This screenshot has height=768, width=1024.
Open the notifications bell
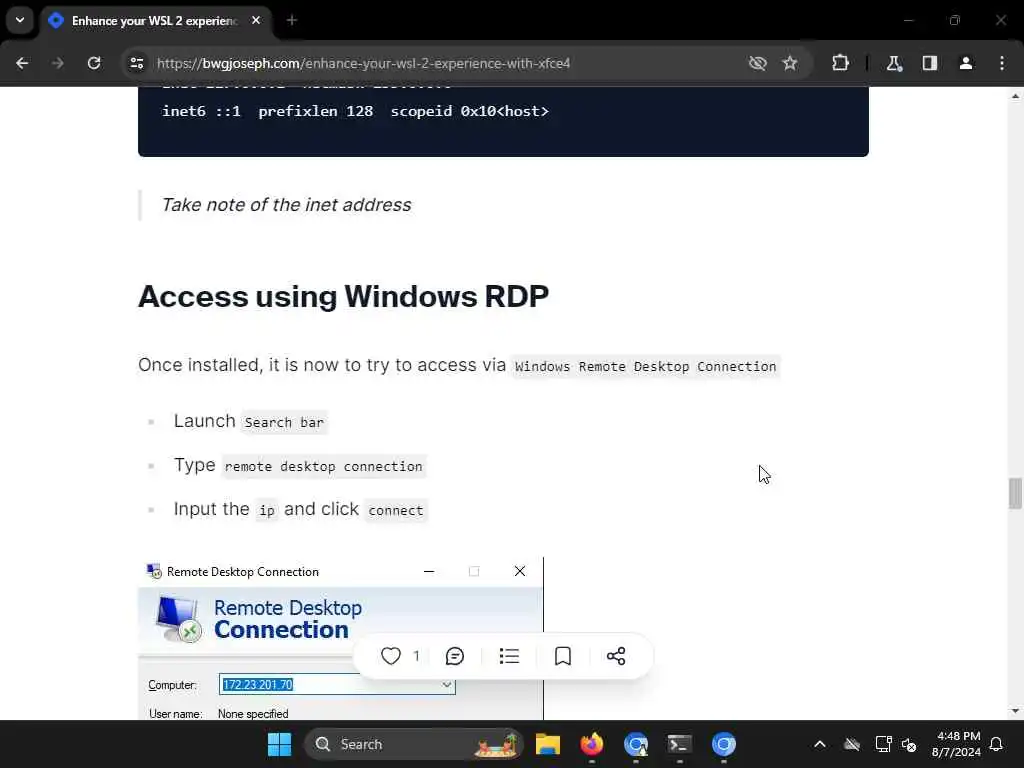pos(996,744)
